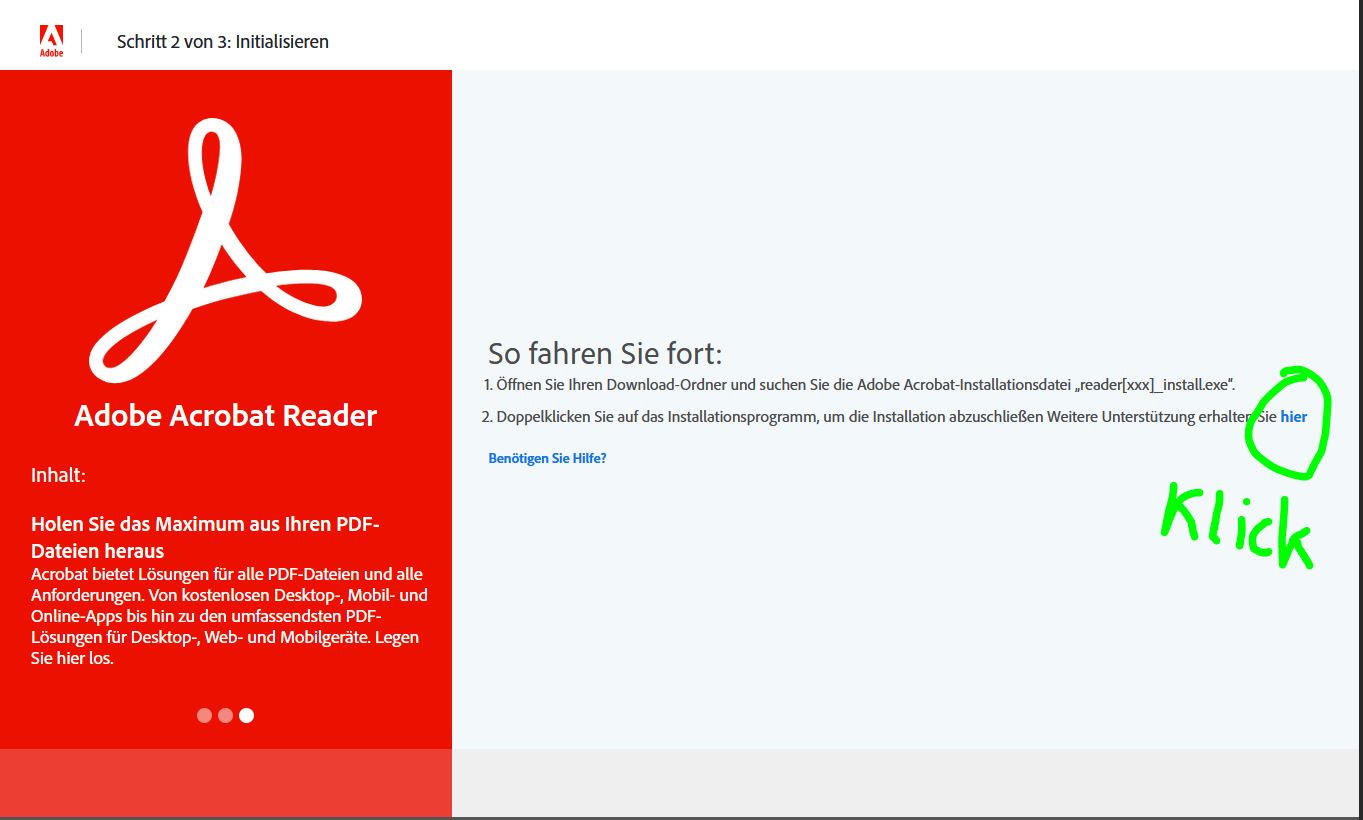Click the Adobe logo in the header
1363x820 pixels.
click(x=51, y=41)
